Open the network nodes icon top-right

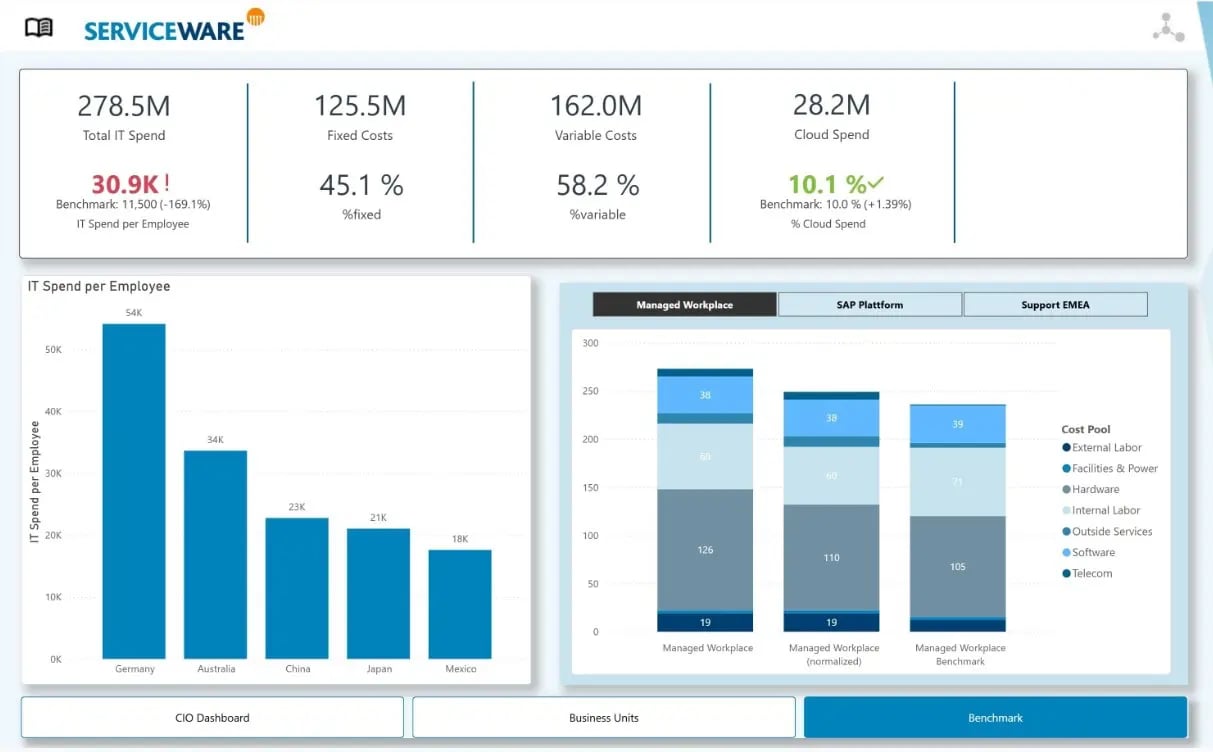click(x=1168, y=25)
